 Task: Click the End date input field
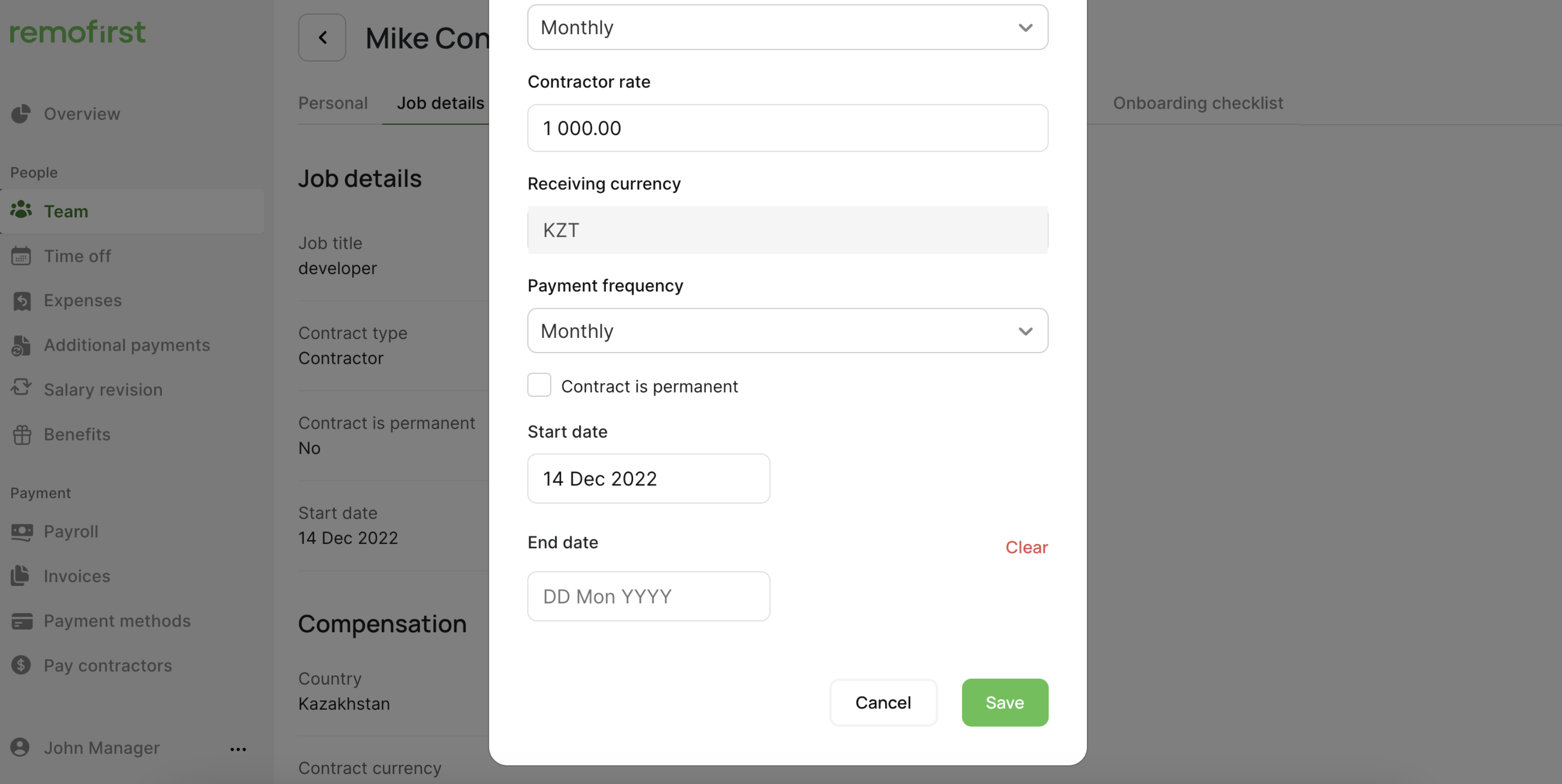tap(648, 596)
